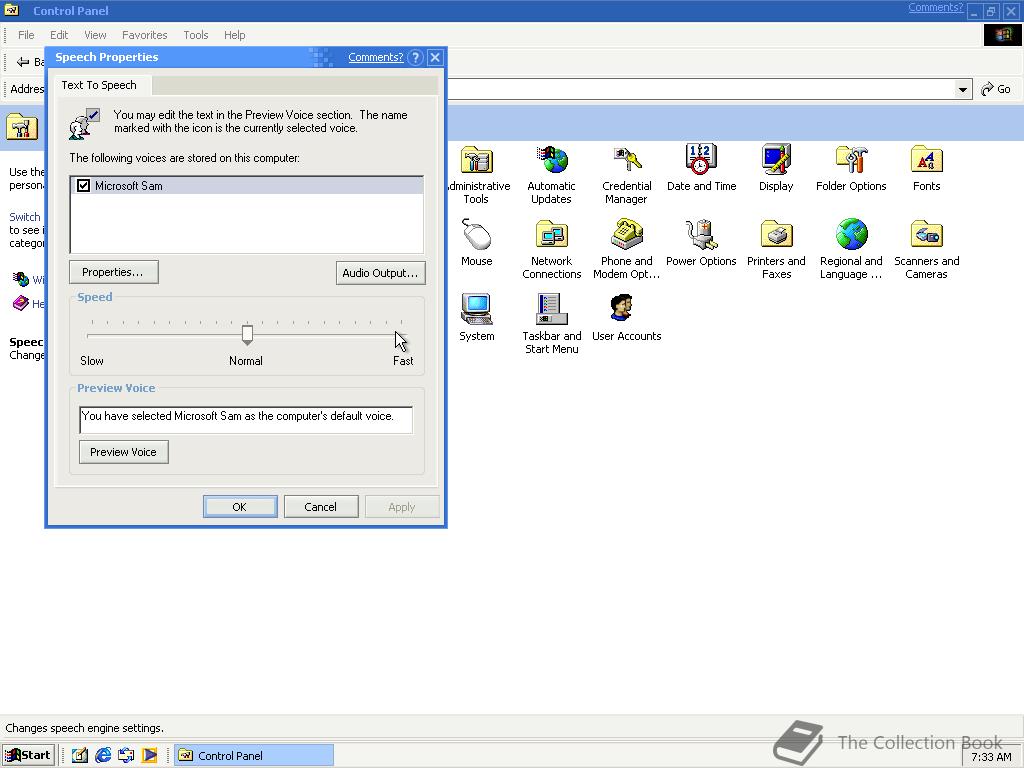Open Administrative Tools icon
This screenshot has height=768, width=1024.
point(477,160)
